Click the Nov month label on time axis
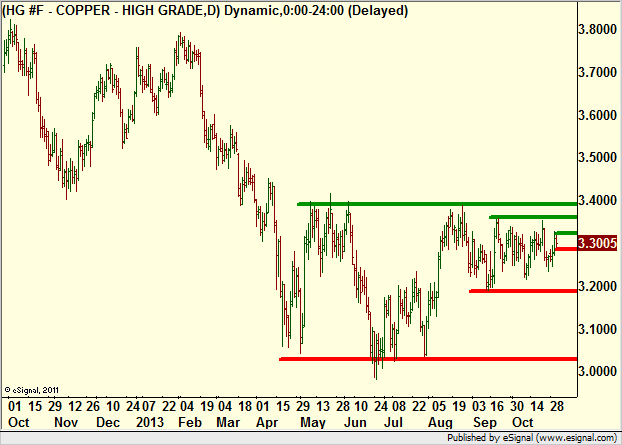 [x=66, y=422]
